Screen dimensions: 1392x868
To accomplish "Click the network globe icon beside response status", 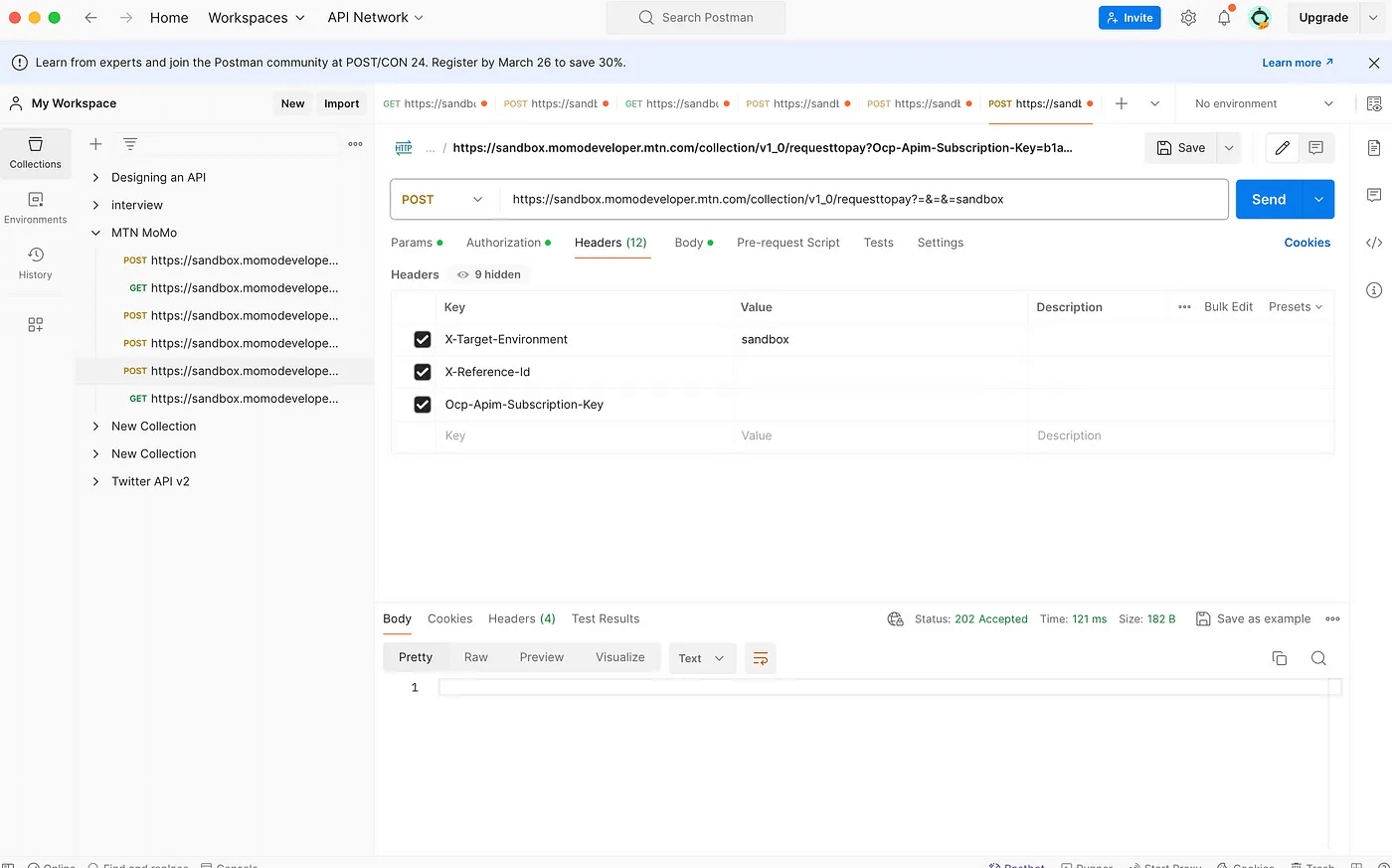I will 895,618.
